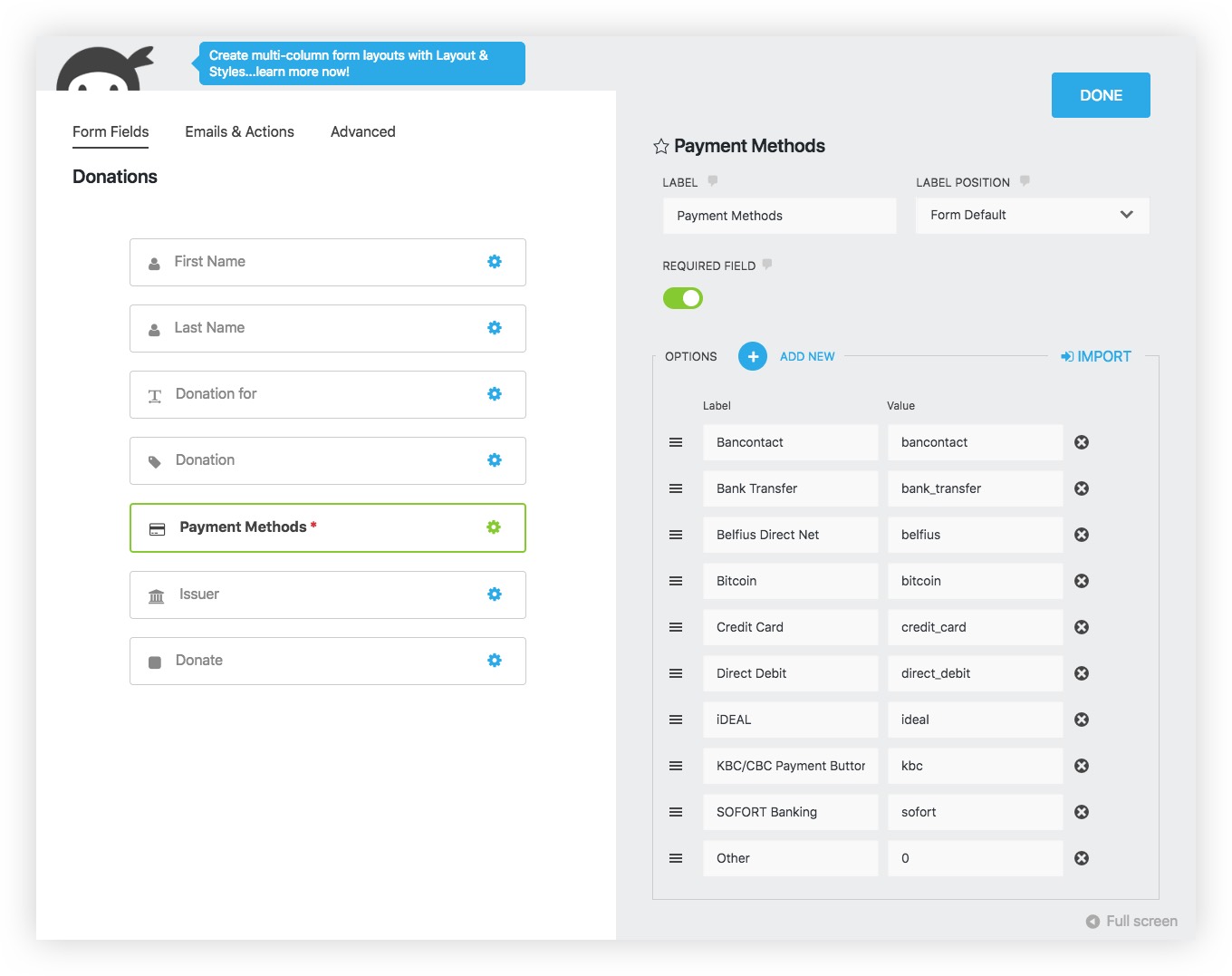Click the ninja mascot logo

tap(104, 68)
